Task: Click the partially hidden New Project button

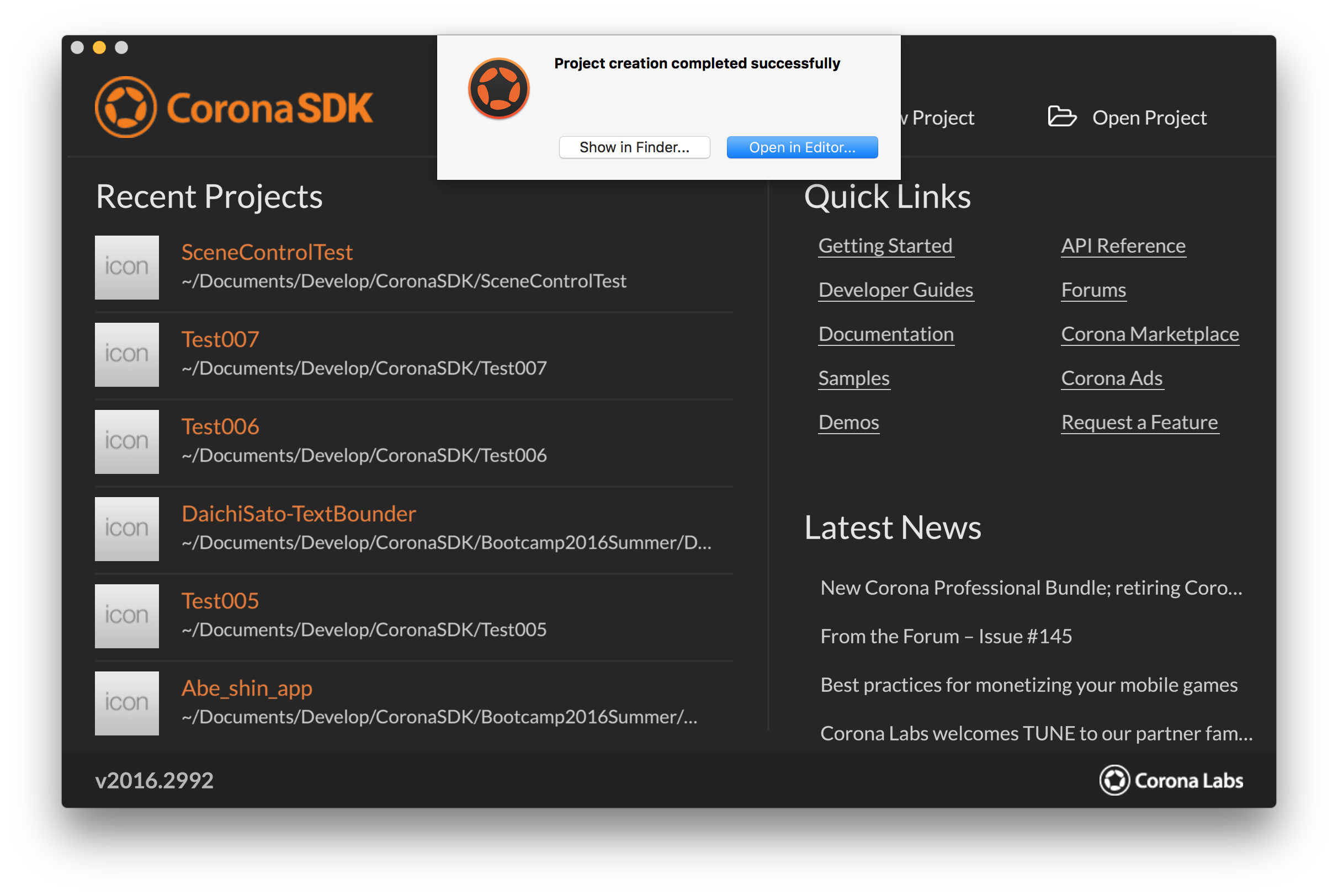Action: coord(937,118)
